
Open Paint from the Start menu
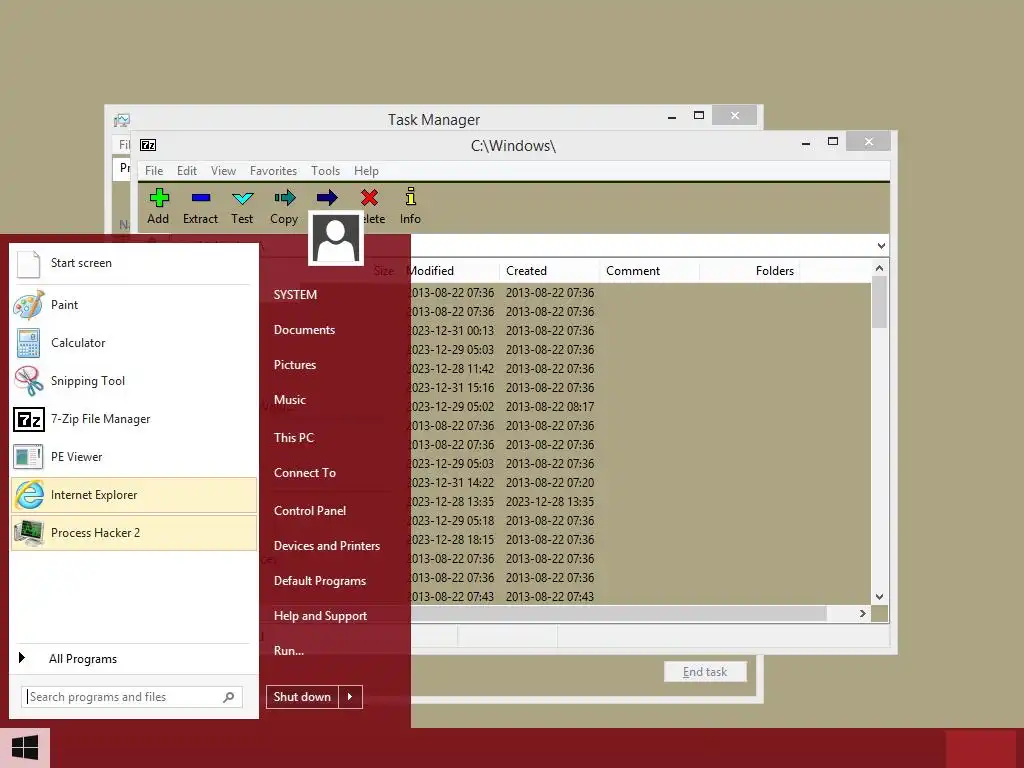click(x=134, y=305)
